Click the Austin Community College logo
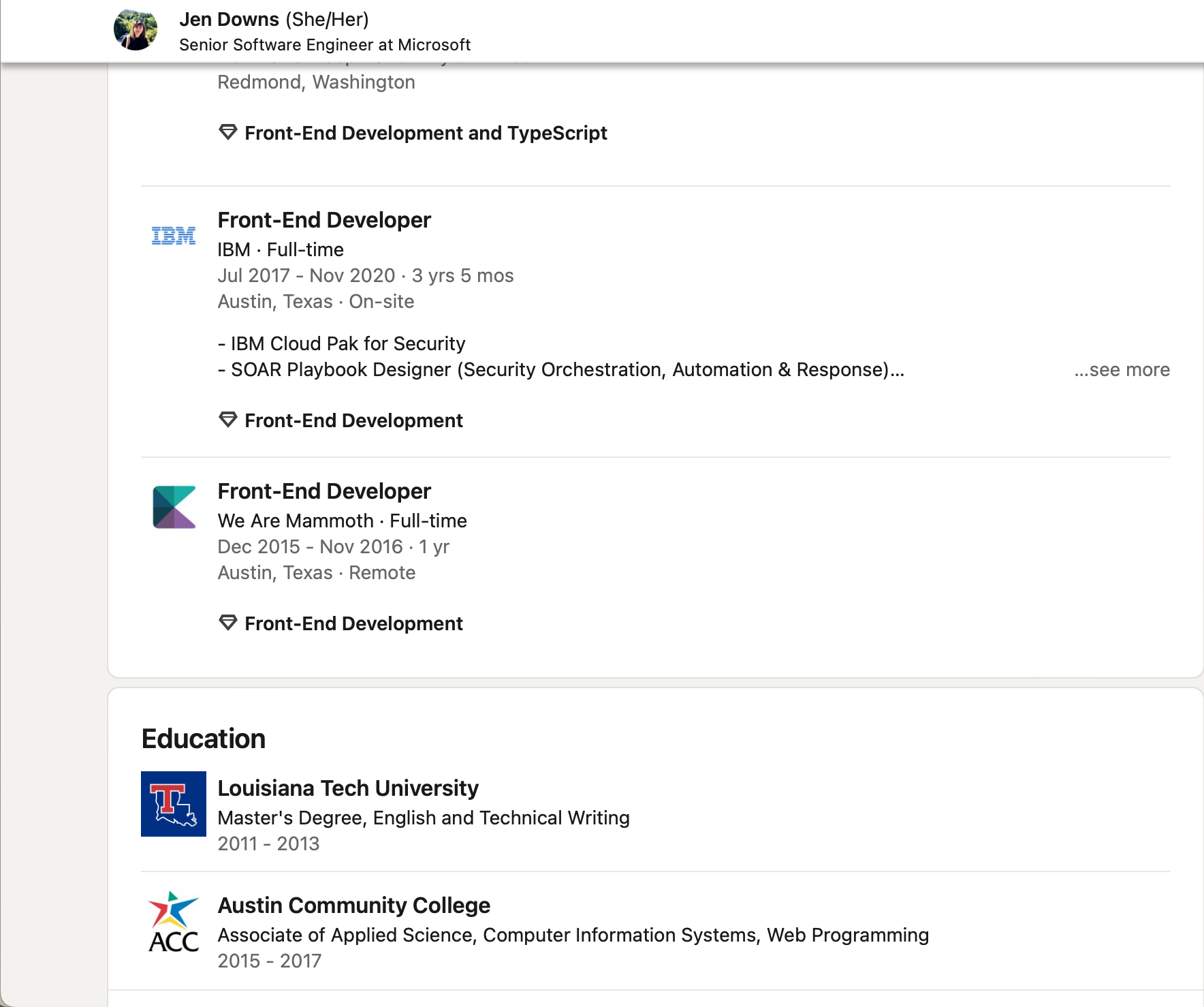 tap(174, 921)
